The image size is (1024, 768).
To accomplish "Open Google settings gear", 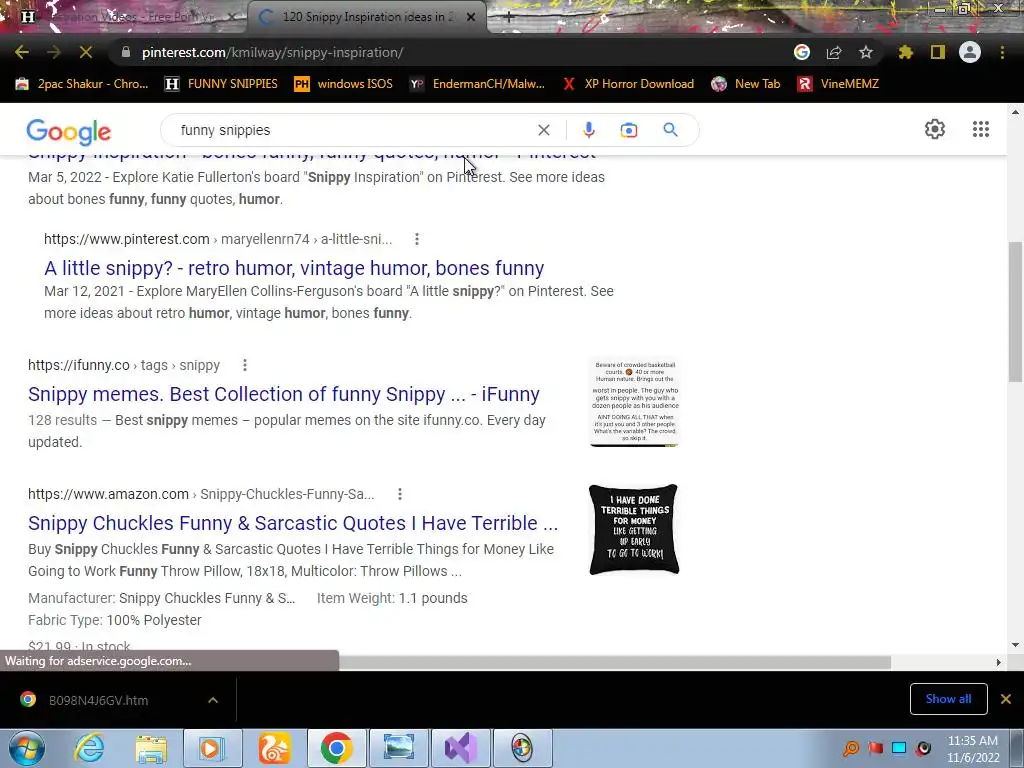I will click(x=935, y=129).
